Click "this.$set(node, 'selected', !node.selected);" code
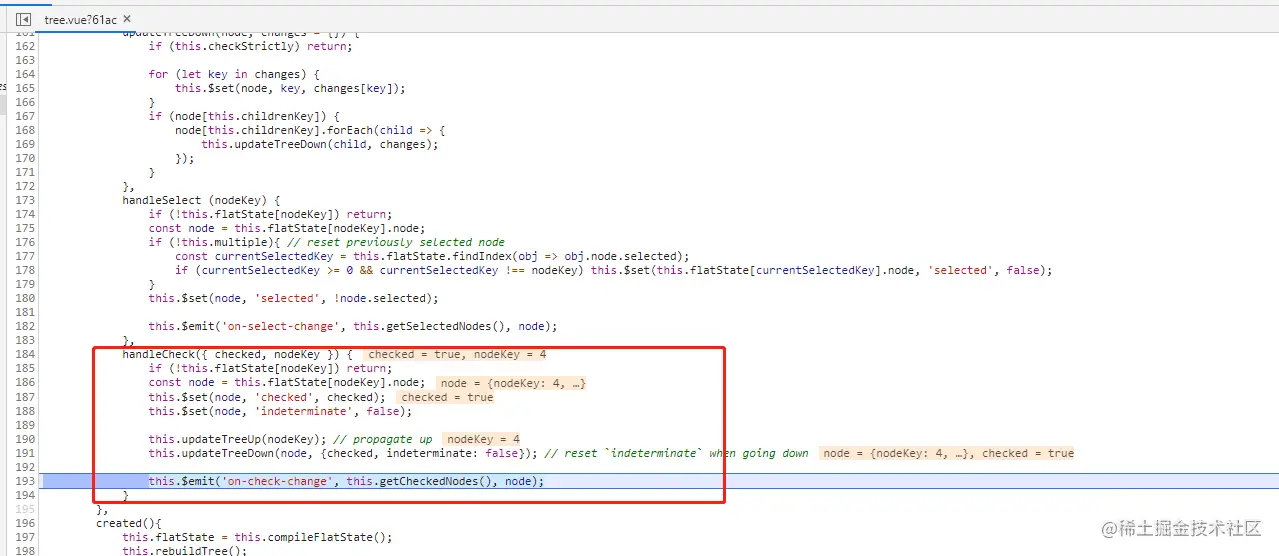 tap(294, 298)
